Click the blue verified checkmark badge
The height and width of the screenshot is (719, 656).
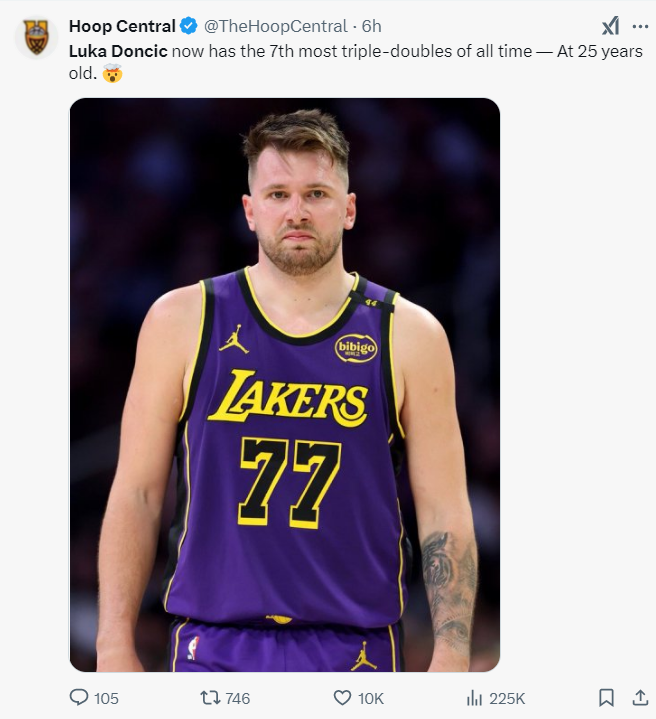click(x=190, y=26)
